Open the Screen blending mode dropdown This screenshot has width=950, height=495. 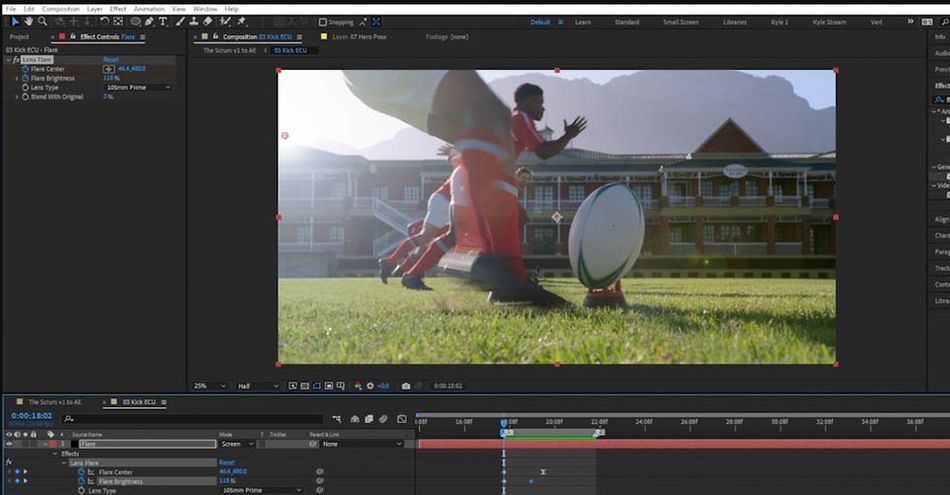(237, 444)
